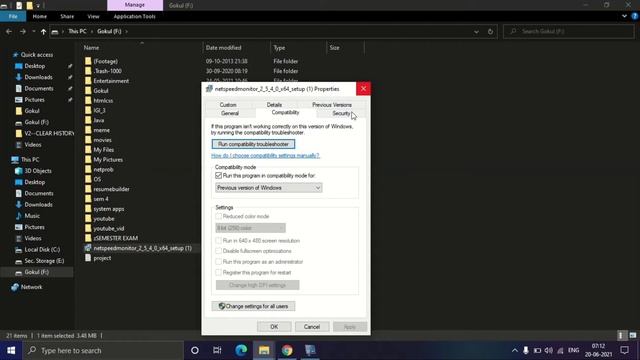Select Network in navigation pane
This screenshot has width=640, height=360.
tap(31, 287)
